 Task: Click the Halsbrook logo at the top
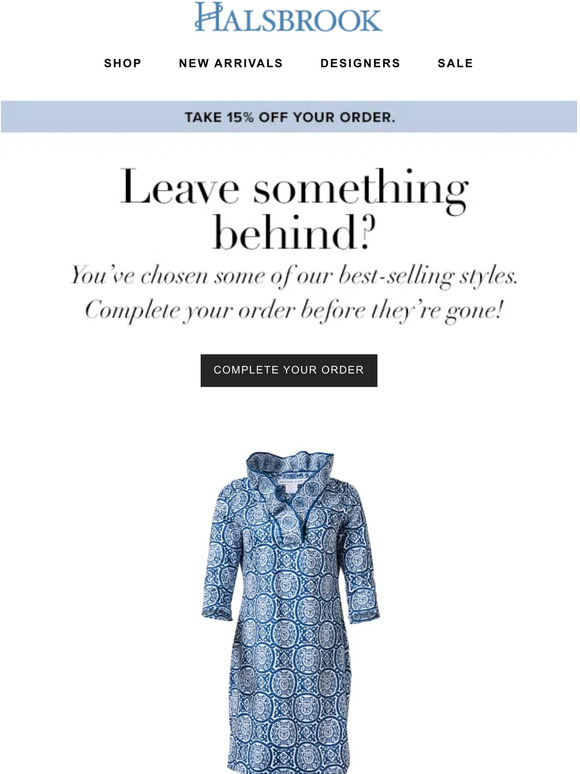(x=288, y=17)
